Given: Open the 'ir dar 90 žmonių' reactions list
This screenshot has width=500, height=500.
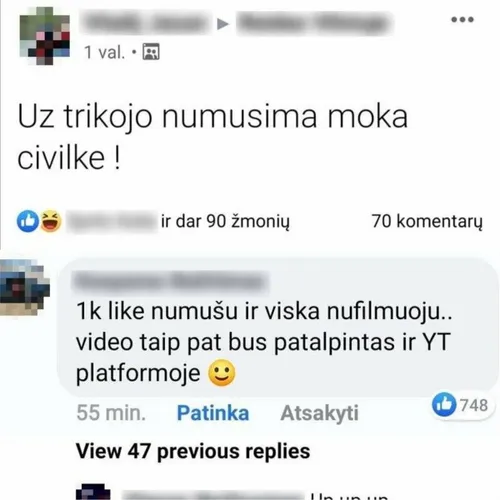Looking at the screenshot, I should click(x=225, y=221).
